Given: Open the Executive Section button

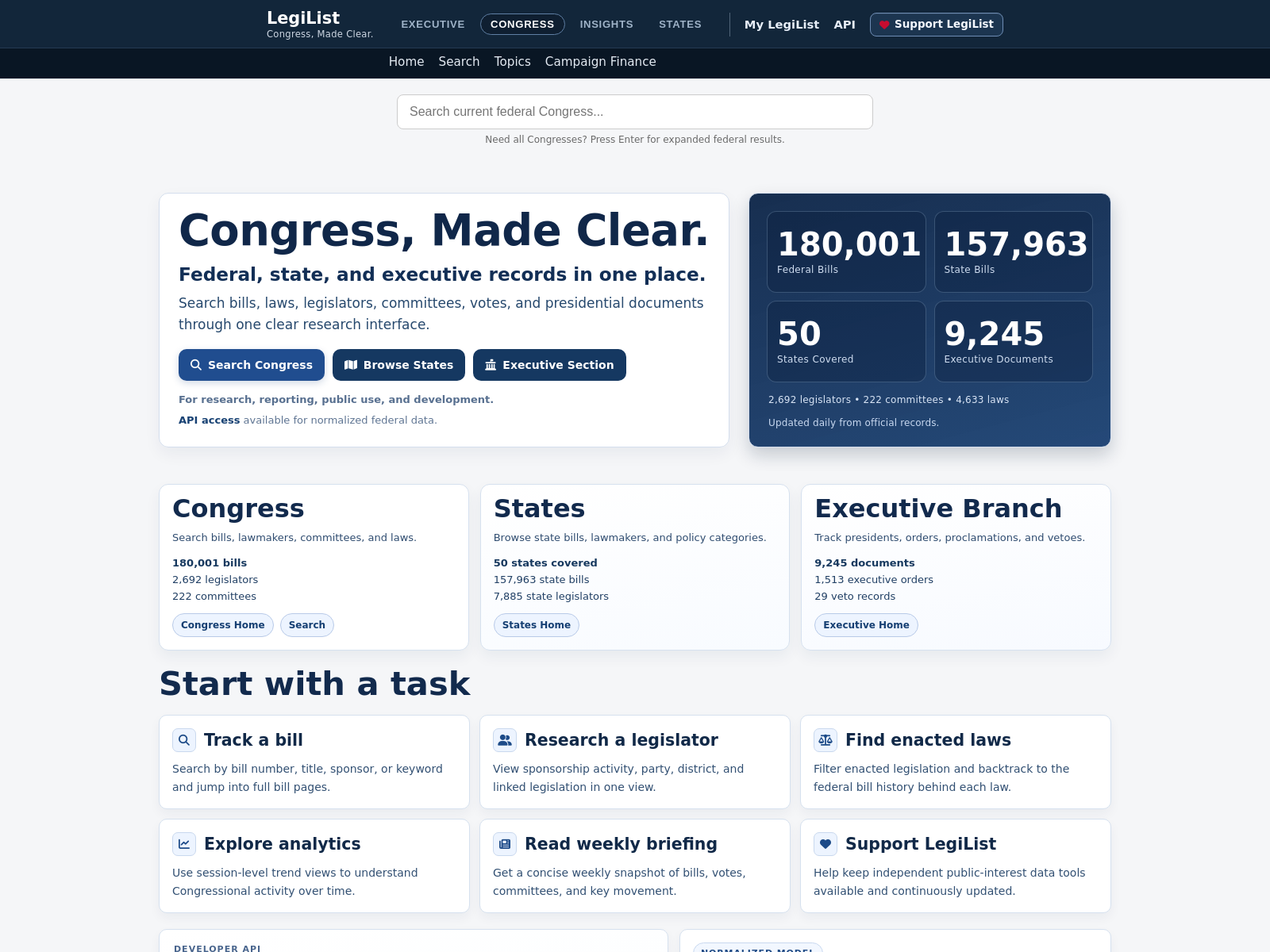Looking at the screenshot, I should [x=549, y=365].
